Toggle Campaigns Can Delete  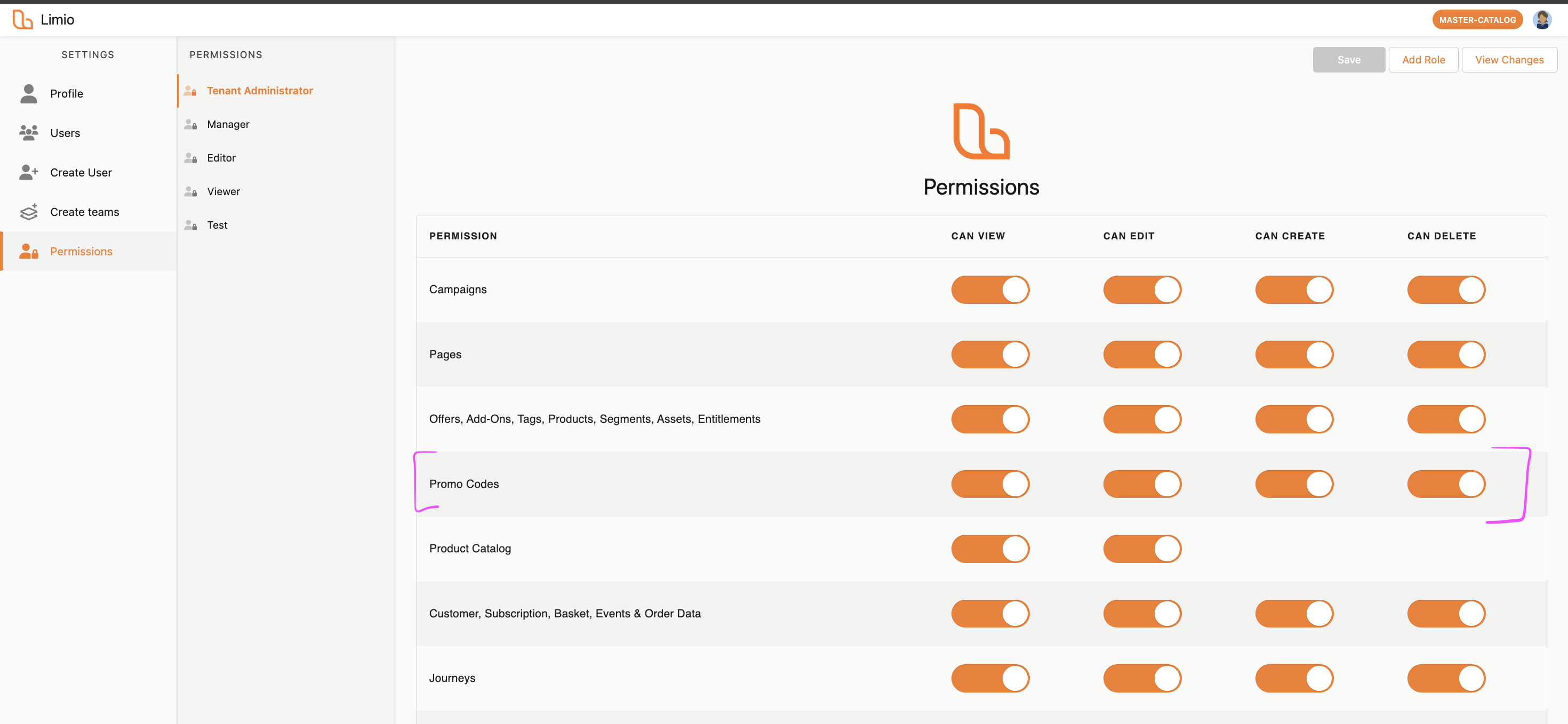[1446, 289]
